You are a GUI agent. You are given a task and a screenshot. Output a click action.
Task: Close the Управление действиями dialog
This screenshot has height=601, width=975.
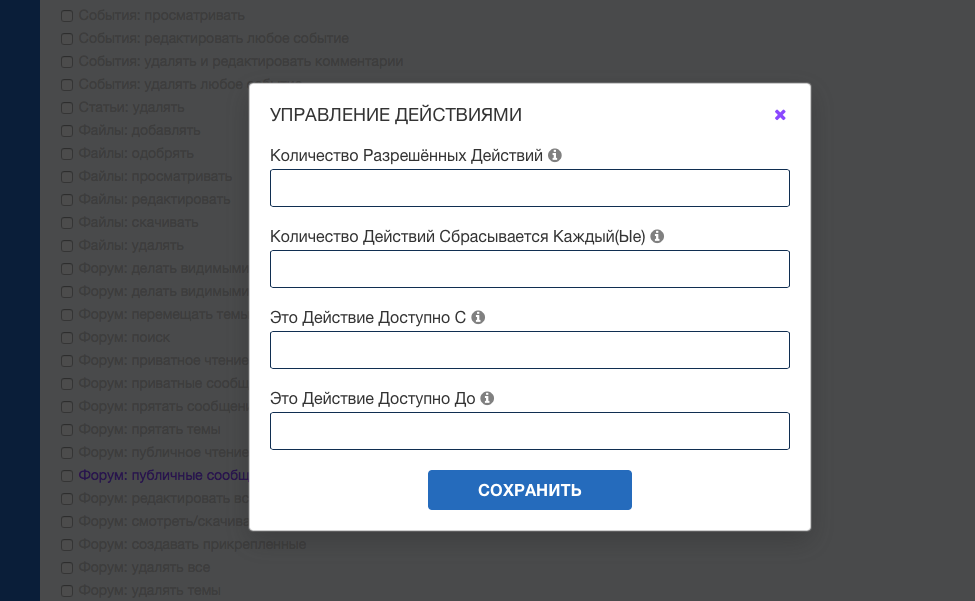pyautogui.click(x=780, y=115)
